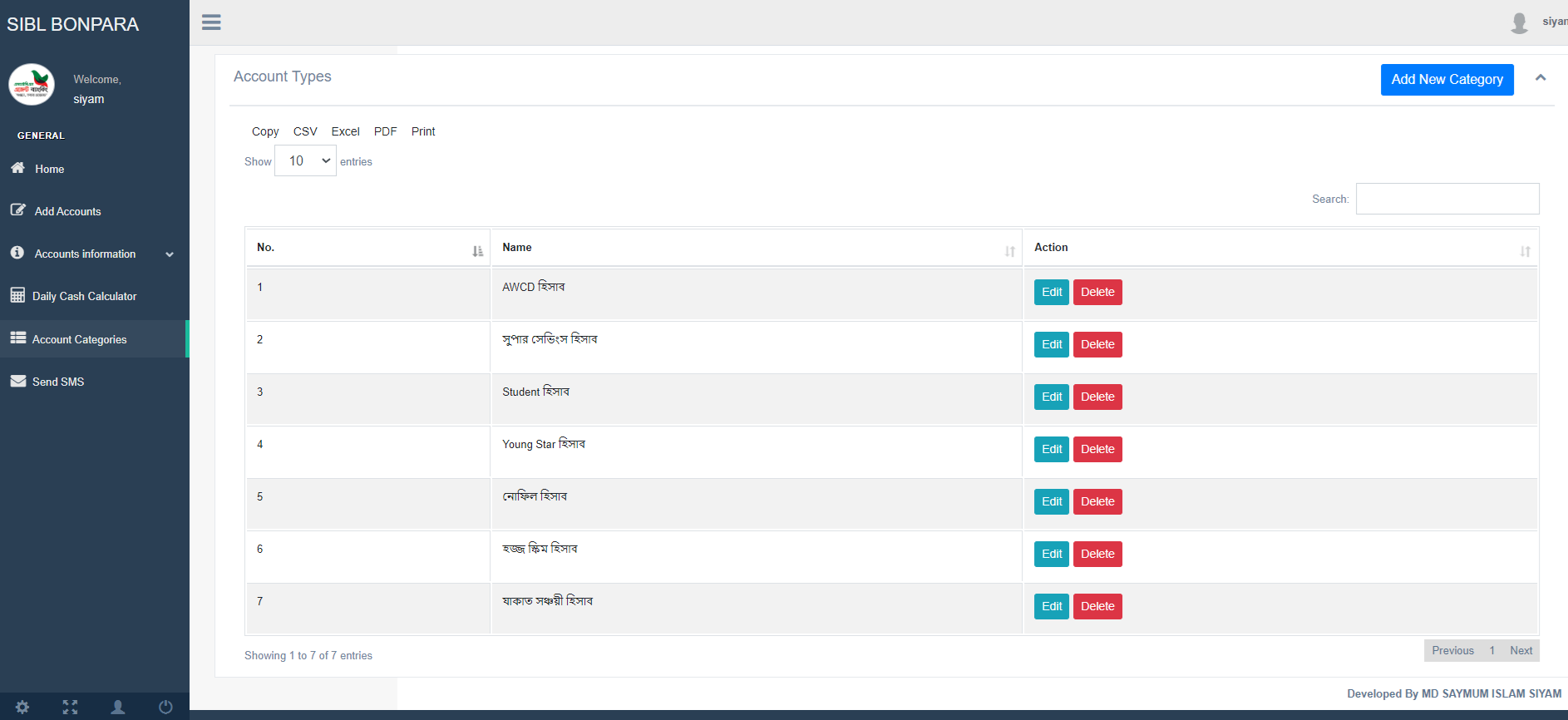The width and height of the screenshot is (1568, 720).
Task: Toggle the hamburger sidebar menu icon
Action: 211,22
